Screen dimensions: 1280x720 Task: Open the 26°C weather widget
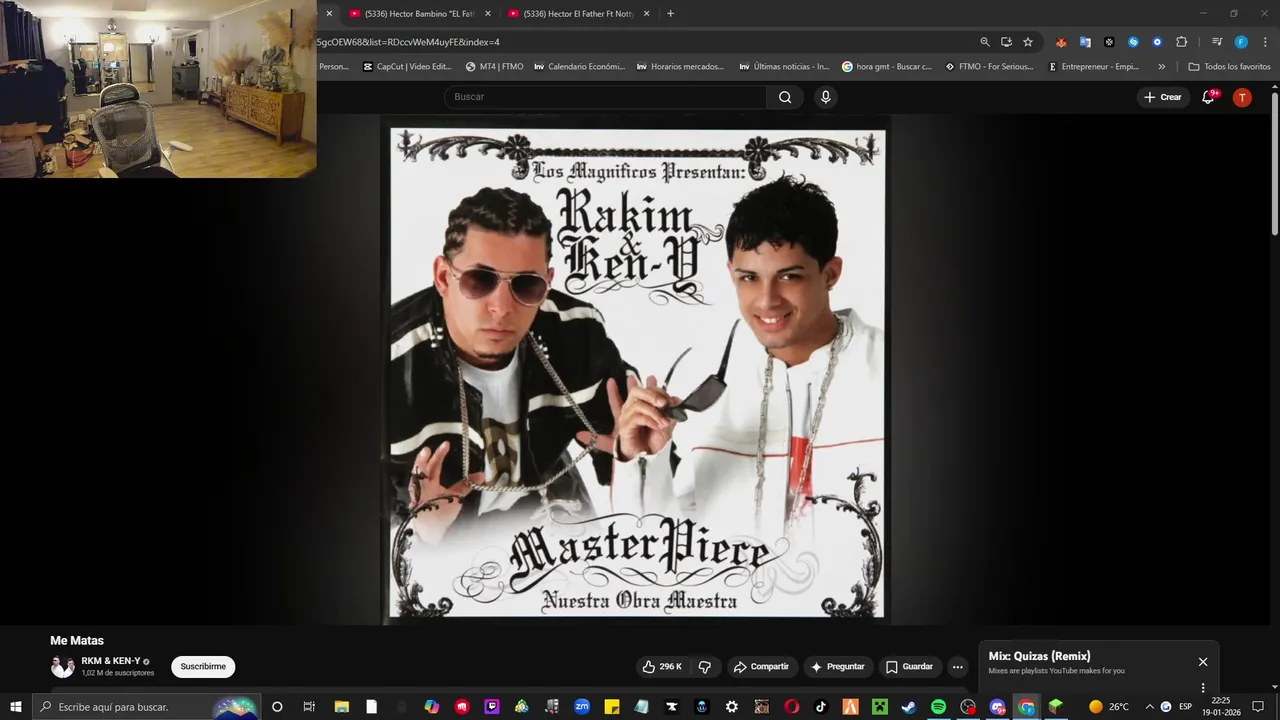pyautogui.click(x=1109, y=707)
